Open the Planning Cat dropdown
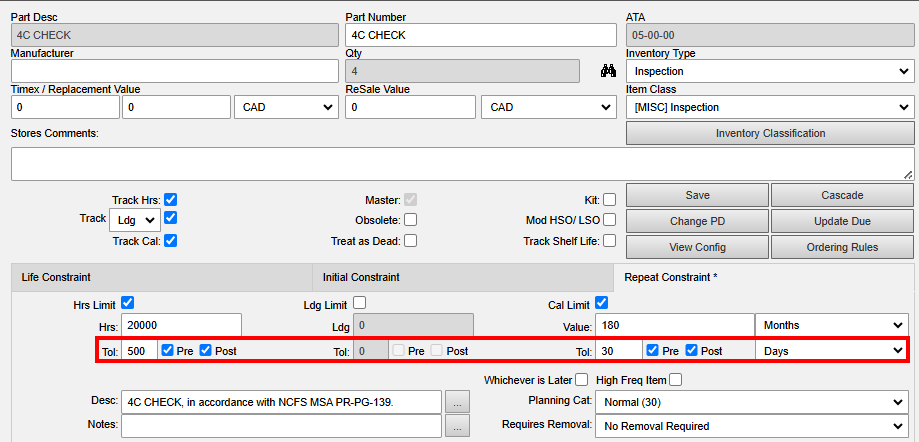 [x=750, y=402]
